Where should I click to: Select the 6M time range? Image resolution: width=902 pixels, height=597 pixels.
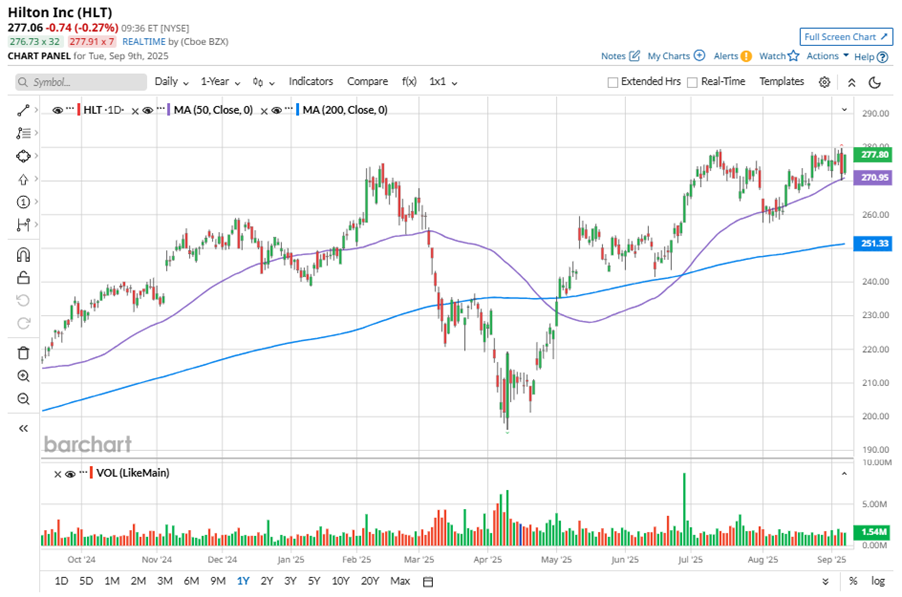[191, 581]
